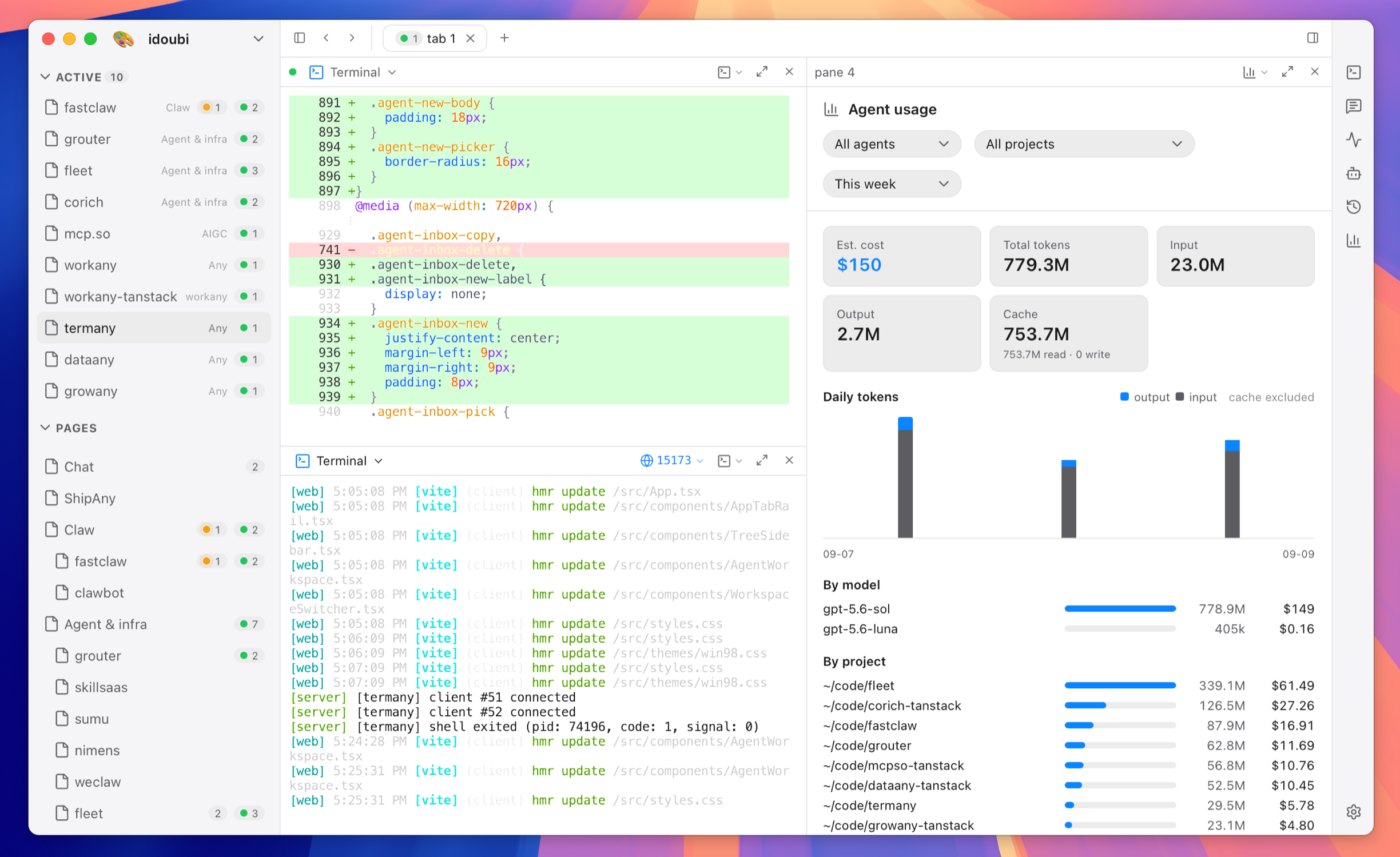Toggle the output legend in Daily tokens
The image size is (1400, 857).
click(1144, 397)
